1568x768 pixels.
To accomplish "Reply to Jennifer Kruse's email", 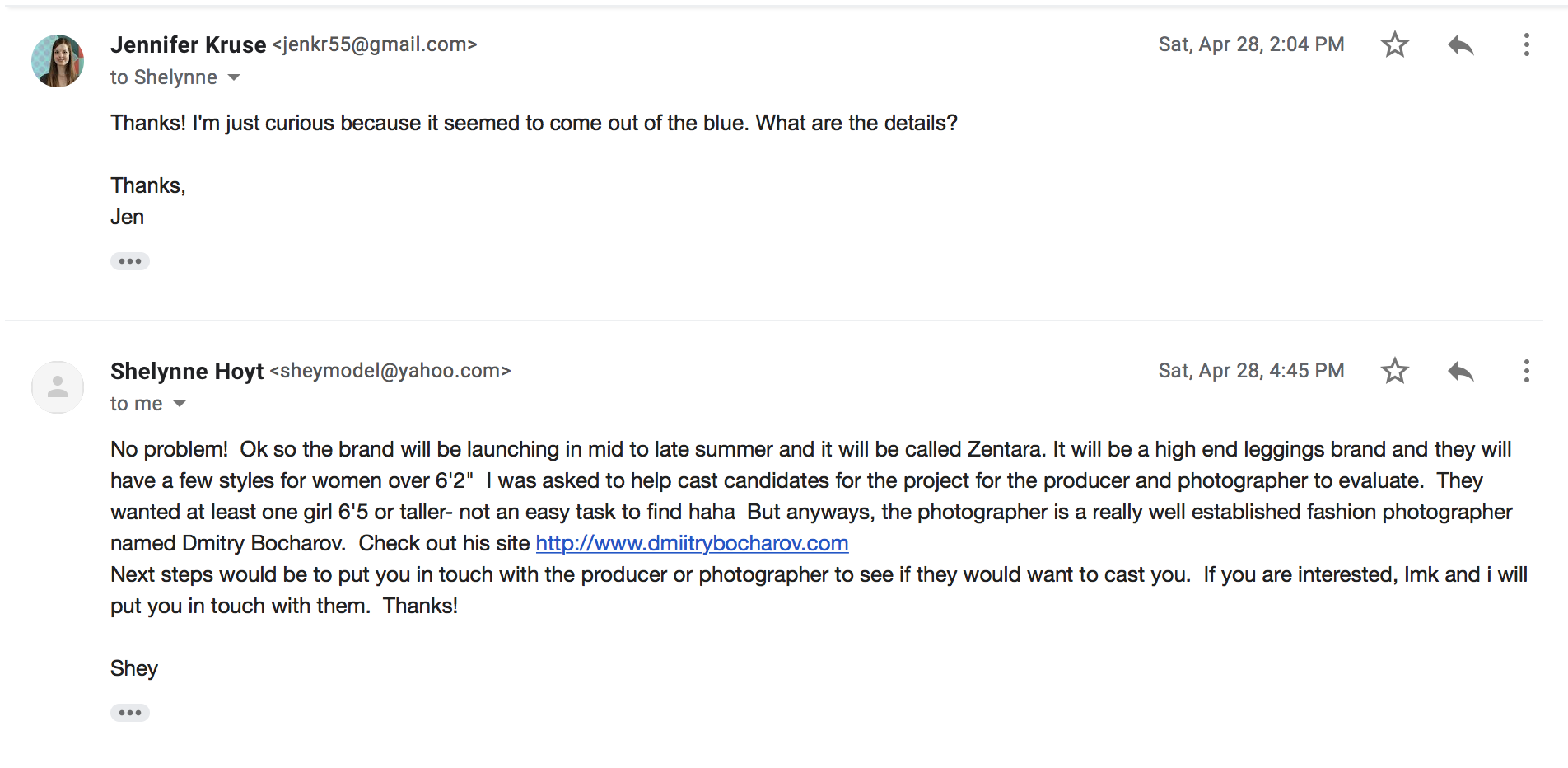I will [1460, 44].
